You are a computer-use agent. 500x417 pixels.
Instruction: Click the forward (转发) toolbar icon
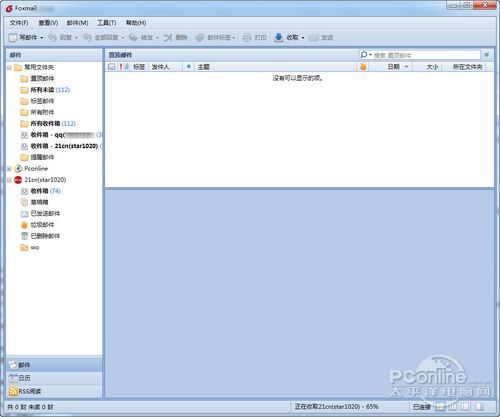click(x=133, y=38)
